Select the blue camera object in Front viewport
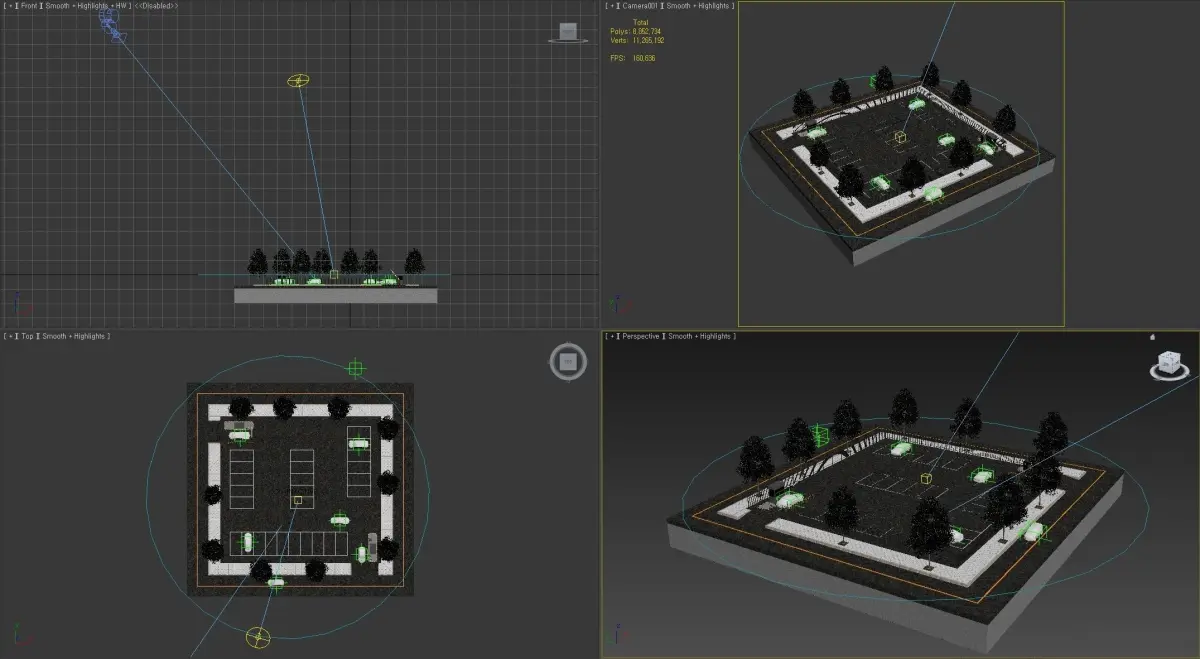Image resolution: width=1200 pixels, height=659 pixels. point(111,27)
